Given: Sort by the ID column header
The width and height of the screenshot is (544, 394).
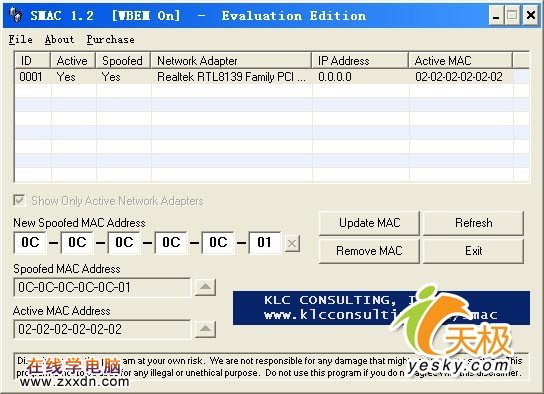Looking at the screenshot, I should pos(33,61).
